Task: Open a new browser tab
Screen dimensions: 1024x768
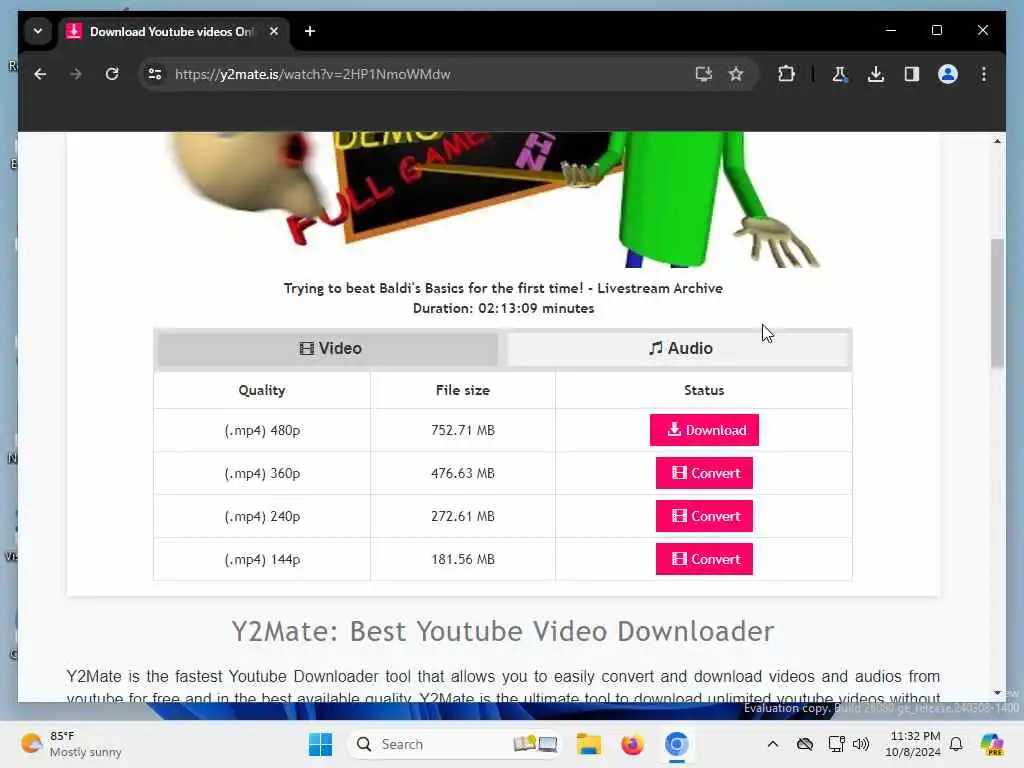Action: tap(310, 31)
